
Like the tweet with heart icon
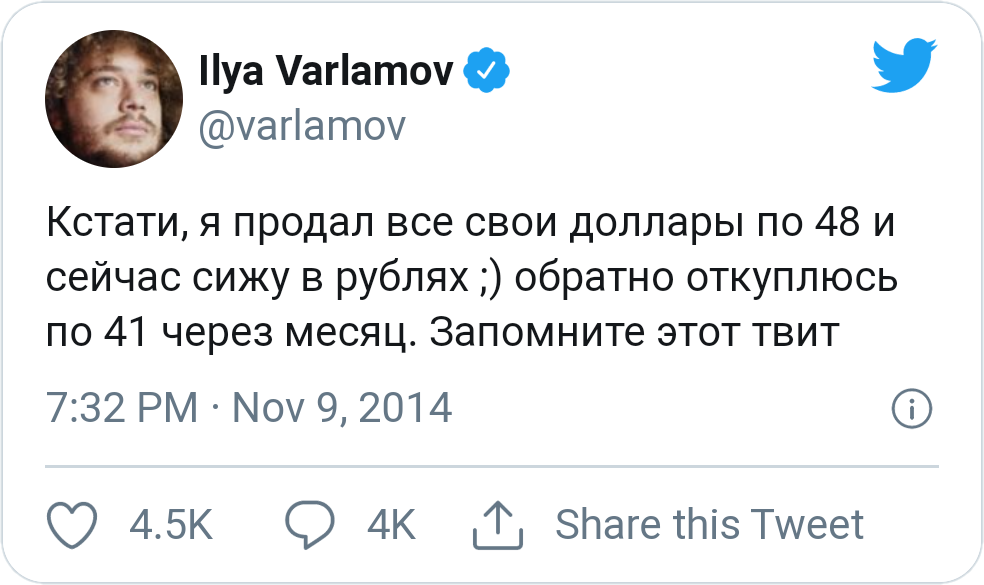[72, 524]
